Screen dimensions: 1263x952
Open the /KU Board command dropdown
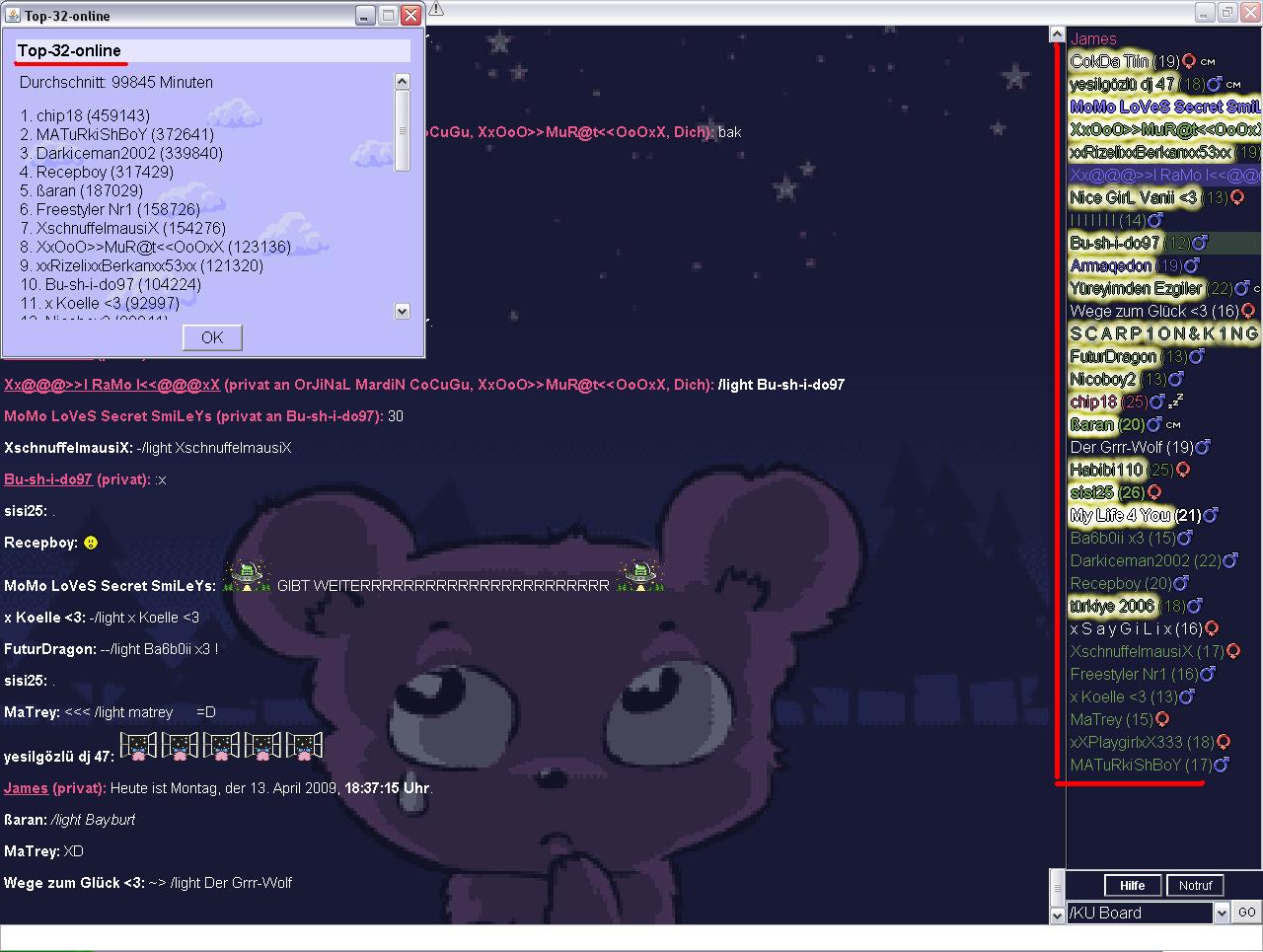click(x=1222, y=913)
